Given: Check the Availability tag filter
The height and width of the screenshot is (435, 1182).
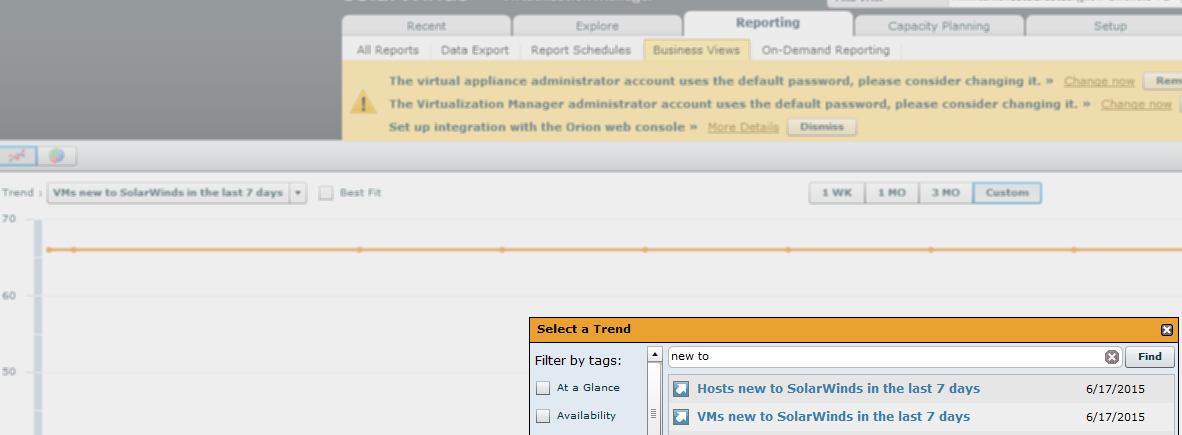Looking at the screenshot, I should tap(543, 416).
